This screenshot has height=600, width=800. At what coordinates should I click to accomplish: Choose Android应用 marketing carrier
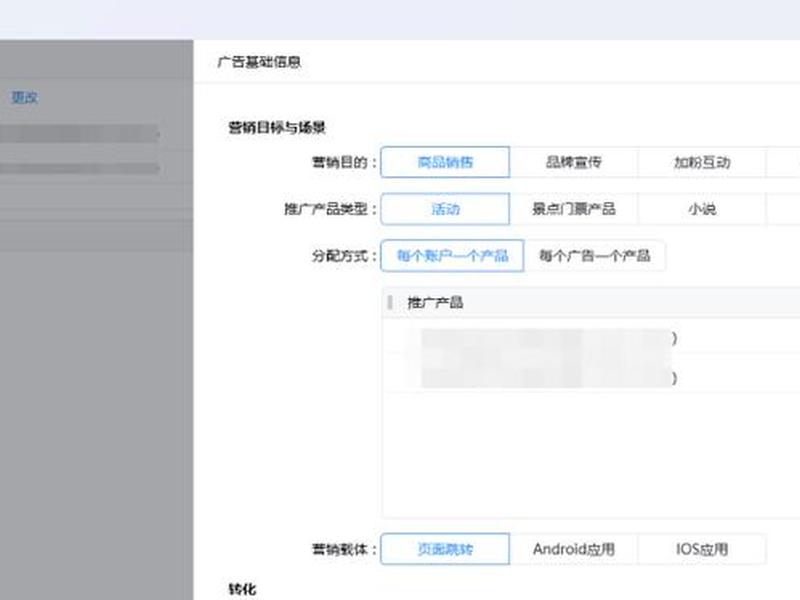(x=573, y=549)
